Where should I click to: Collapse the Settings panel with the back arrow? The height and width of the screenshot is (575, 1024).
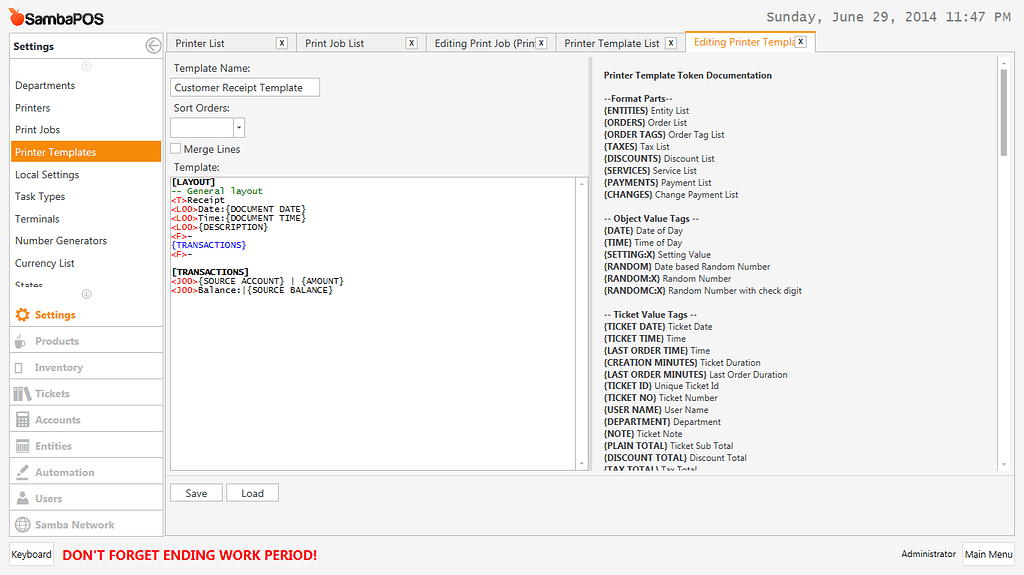click(153, 46)
